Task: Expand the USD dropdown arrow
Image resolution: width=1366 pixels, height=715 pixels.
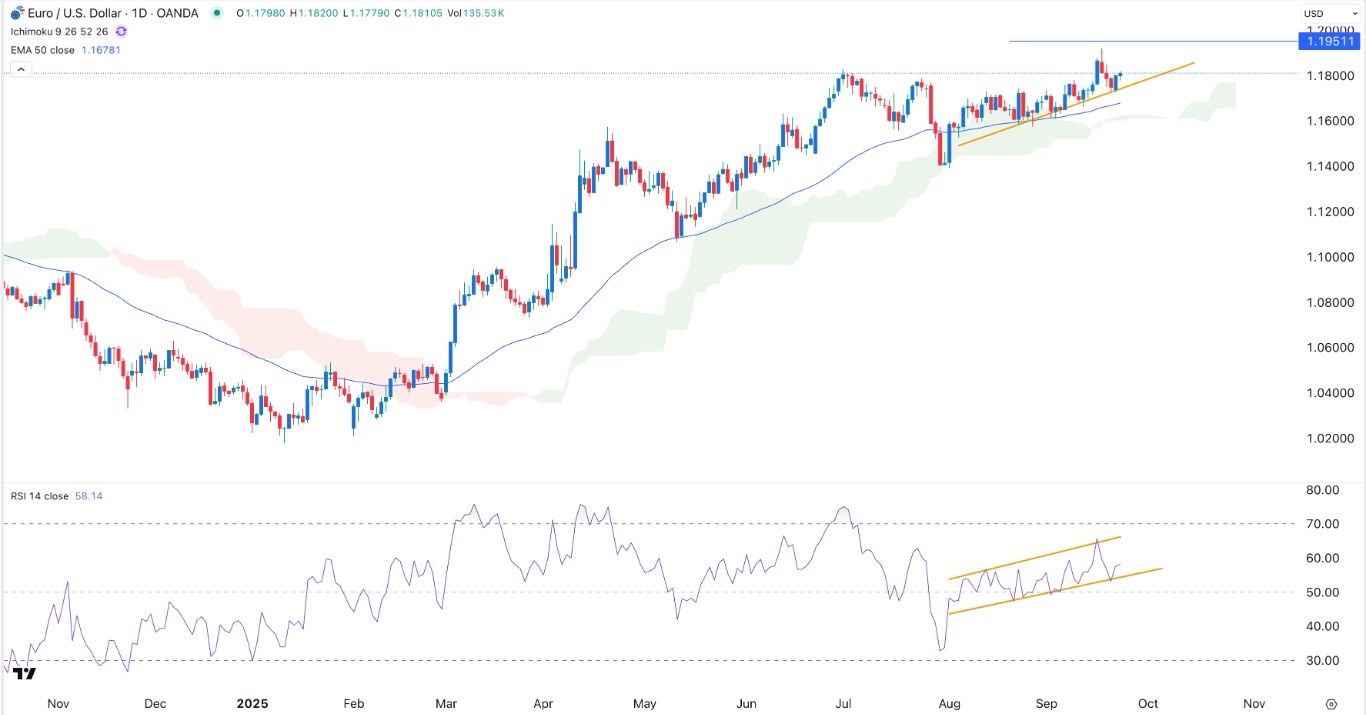Action: [1355, 13]
